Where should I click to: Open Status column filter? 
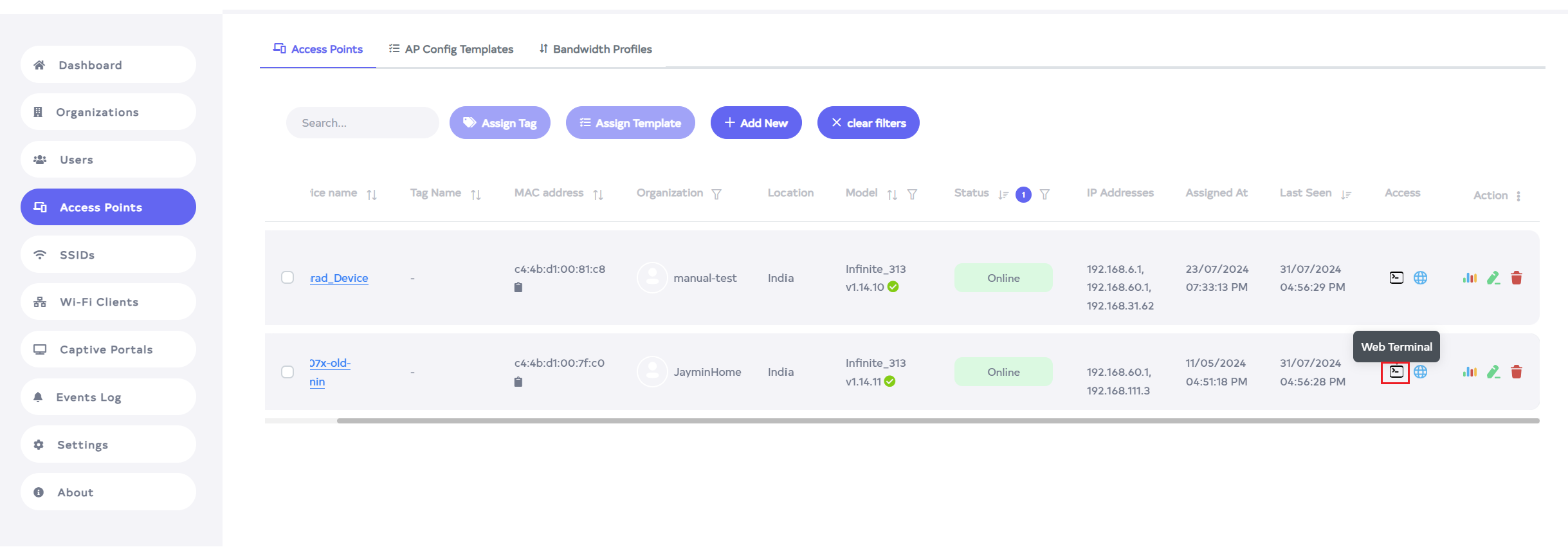[1044, 194]
